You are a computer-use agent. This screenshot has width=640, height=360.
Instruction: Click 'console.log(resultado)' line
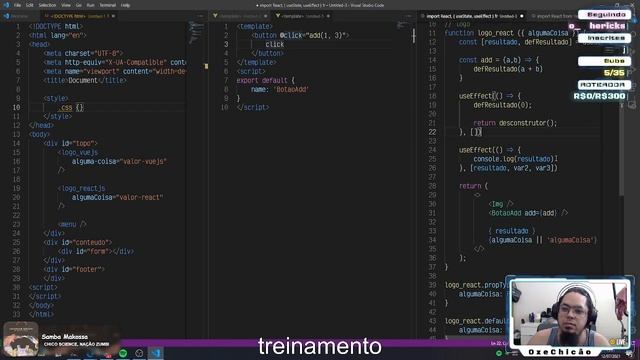515,159
